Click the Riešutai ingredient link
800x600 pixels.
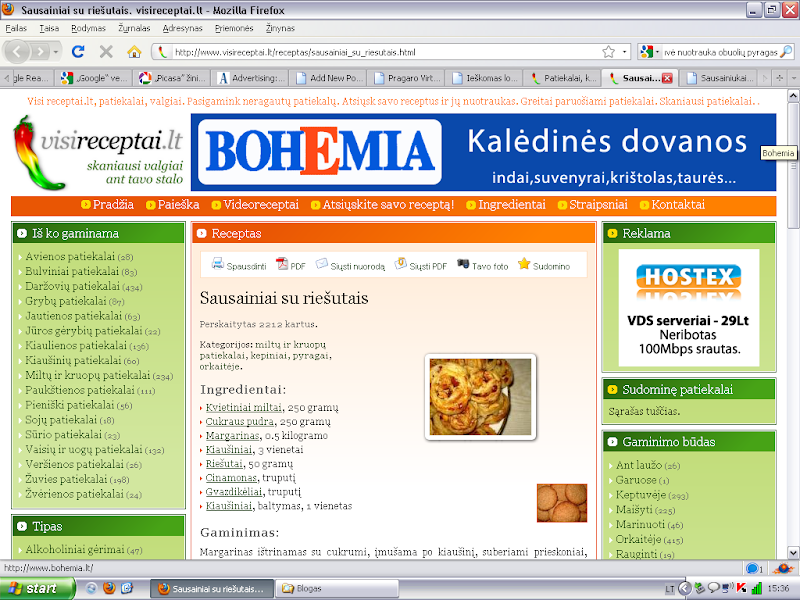[224, 464]
